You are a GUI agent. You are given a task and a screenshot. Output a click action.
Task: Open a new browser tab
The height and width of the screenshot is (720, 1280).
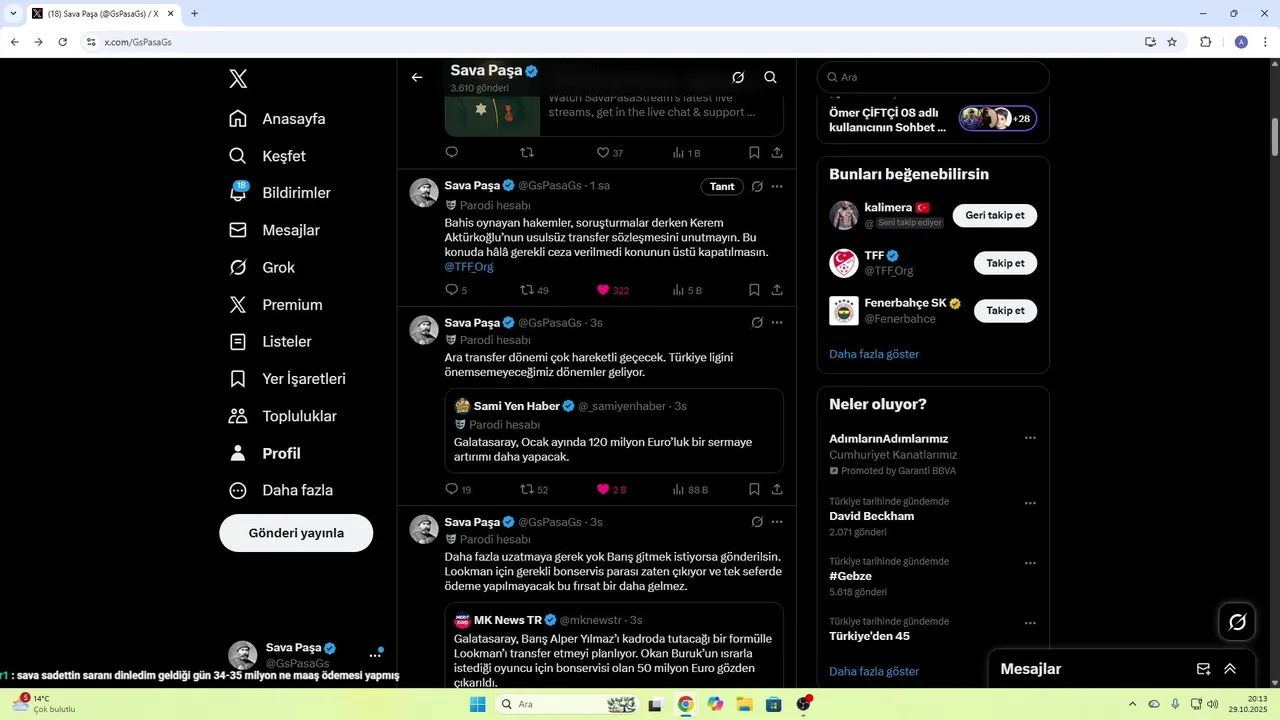[x=194, y=14]
